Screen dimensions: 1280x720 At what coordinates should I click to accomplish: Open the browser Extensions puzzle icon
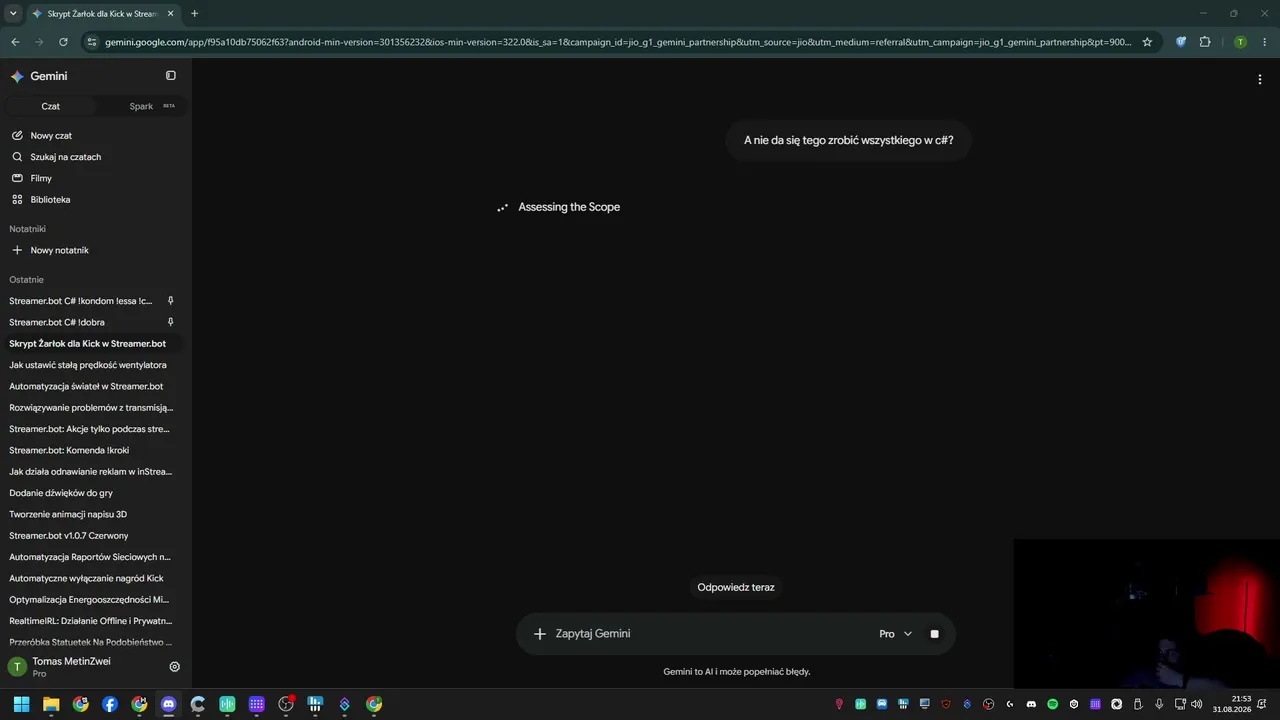click(x=1205, y=42)
